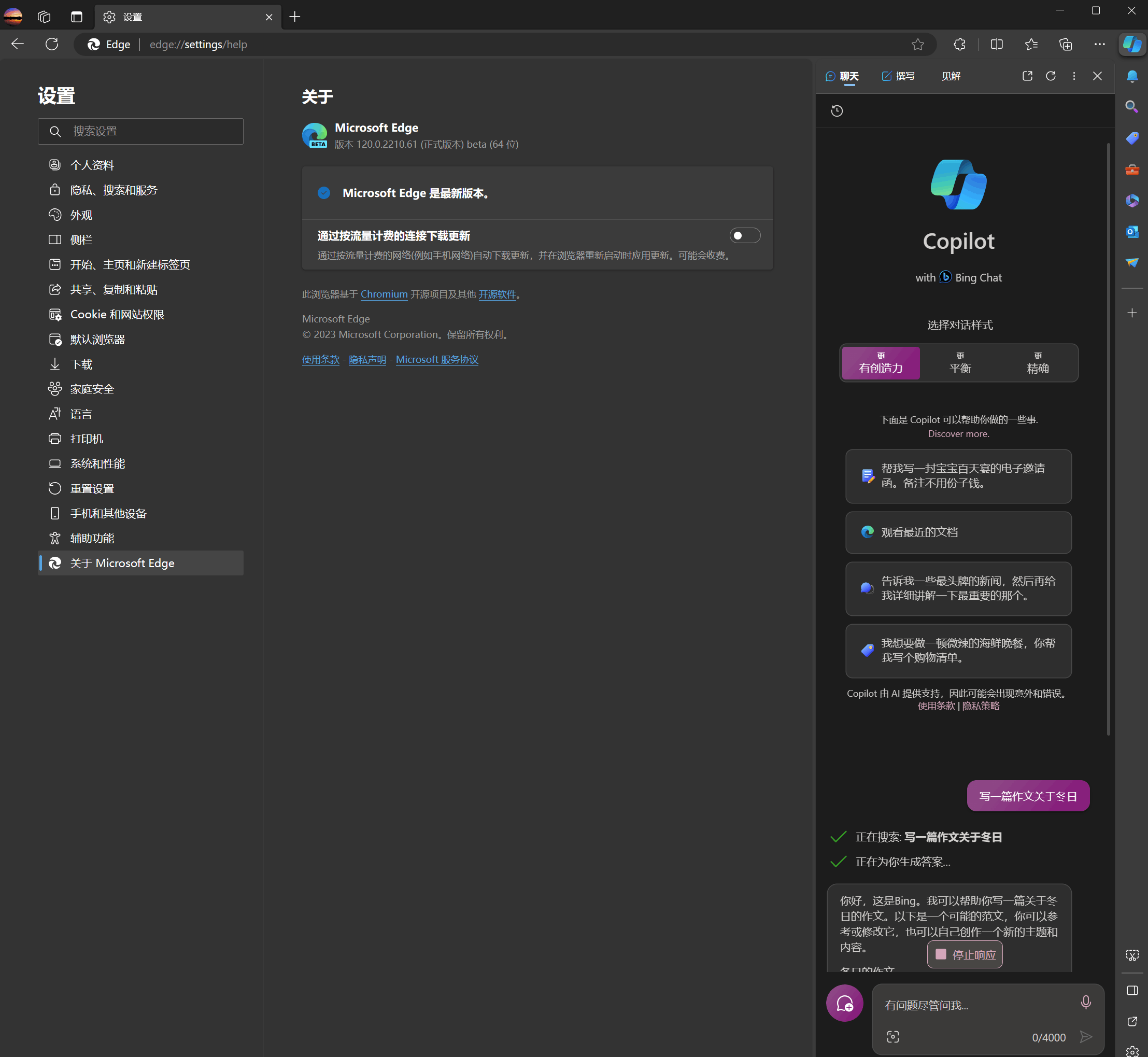Select the 平衡 conversation style
Image resolution: width=1148 pixels, height=1057 pixels.
[x=960, y=363]
